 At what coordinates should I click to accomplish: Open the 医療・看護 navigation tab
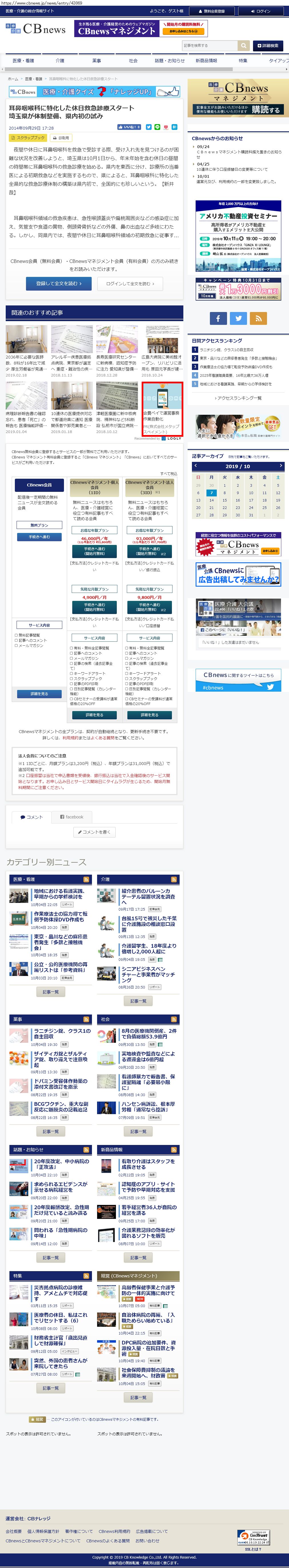24,61
